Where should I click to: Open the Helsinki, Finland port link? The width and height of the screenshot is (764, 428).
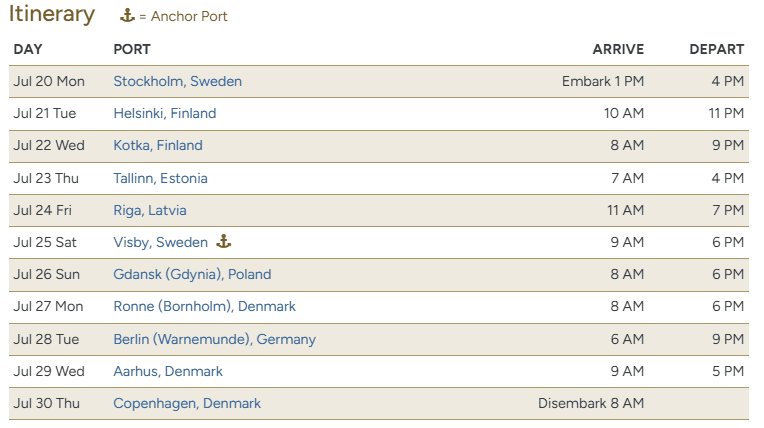[165, 114]
